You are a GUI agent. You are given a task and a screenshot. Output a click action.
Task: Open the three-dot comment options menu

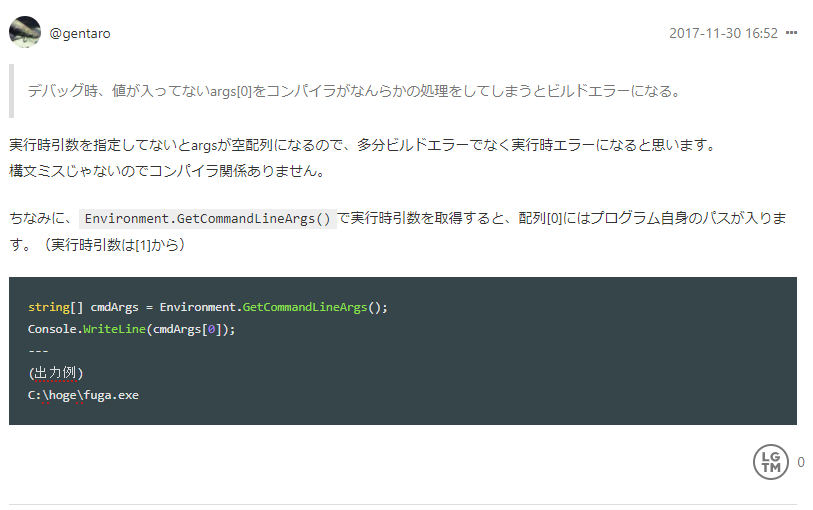point(791,33)
